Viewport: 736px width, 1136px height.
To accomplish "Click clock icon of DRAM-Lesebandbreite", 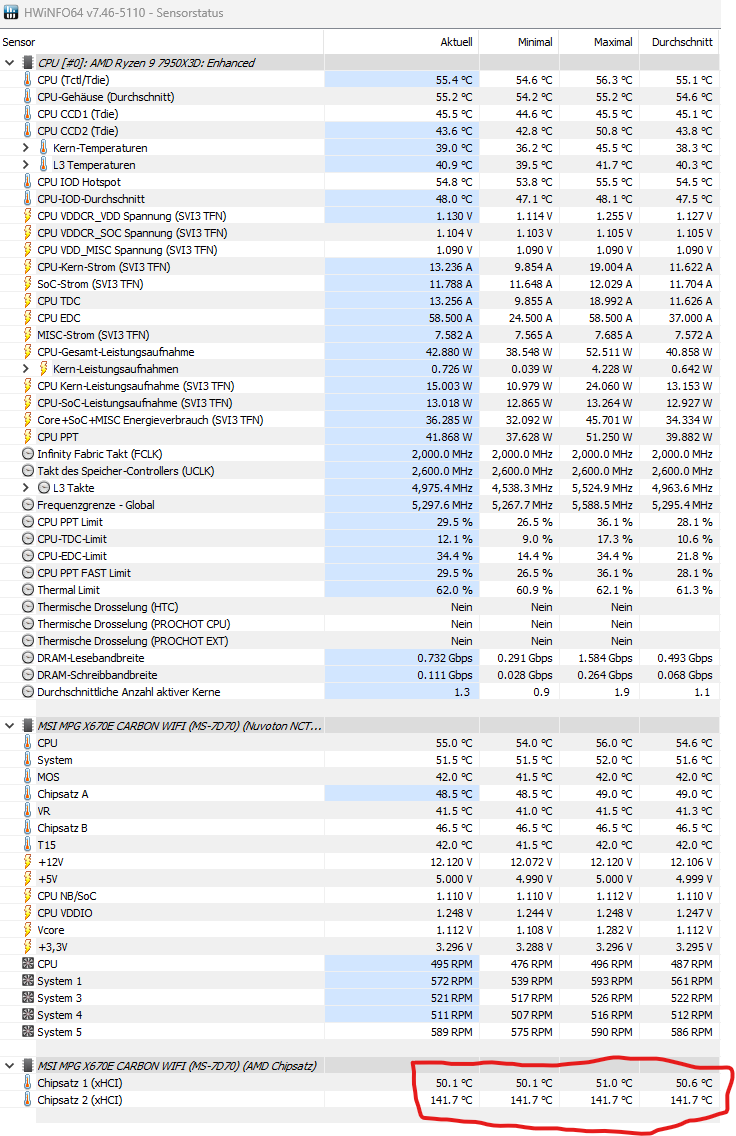I will pyautogui.click(x=28, y=658).
